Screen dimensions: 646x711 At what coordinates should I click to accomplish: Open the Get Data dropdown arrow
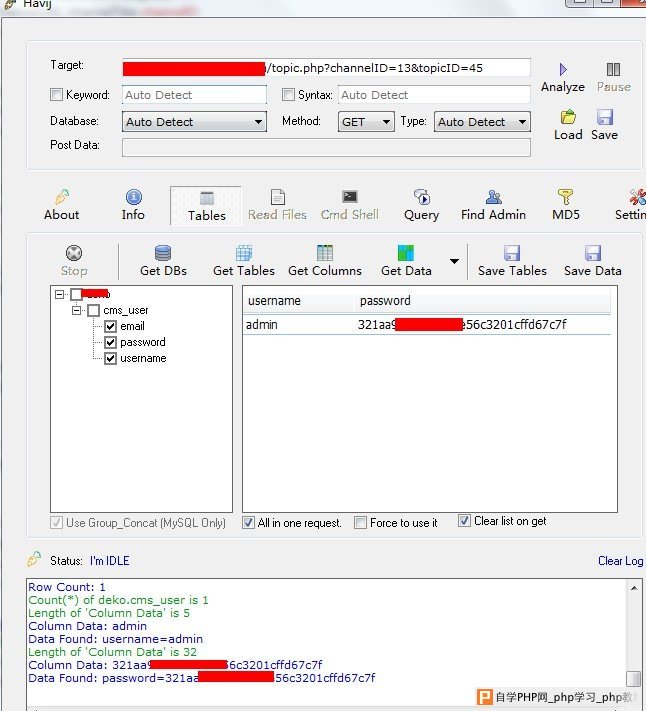click(x=454, y=261)
